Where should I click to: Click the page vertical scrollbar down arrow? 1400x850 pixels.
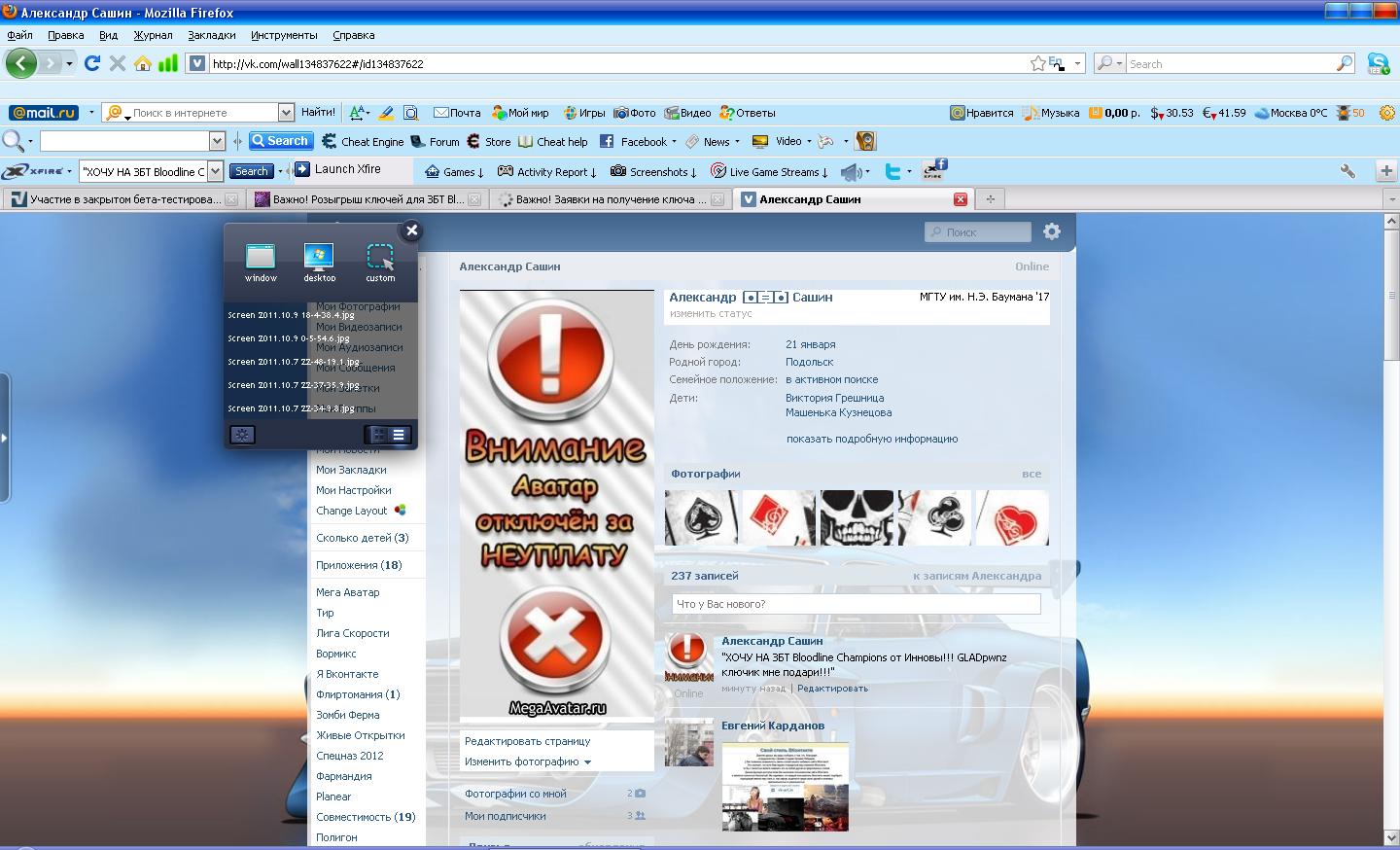[1390, 837]
